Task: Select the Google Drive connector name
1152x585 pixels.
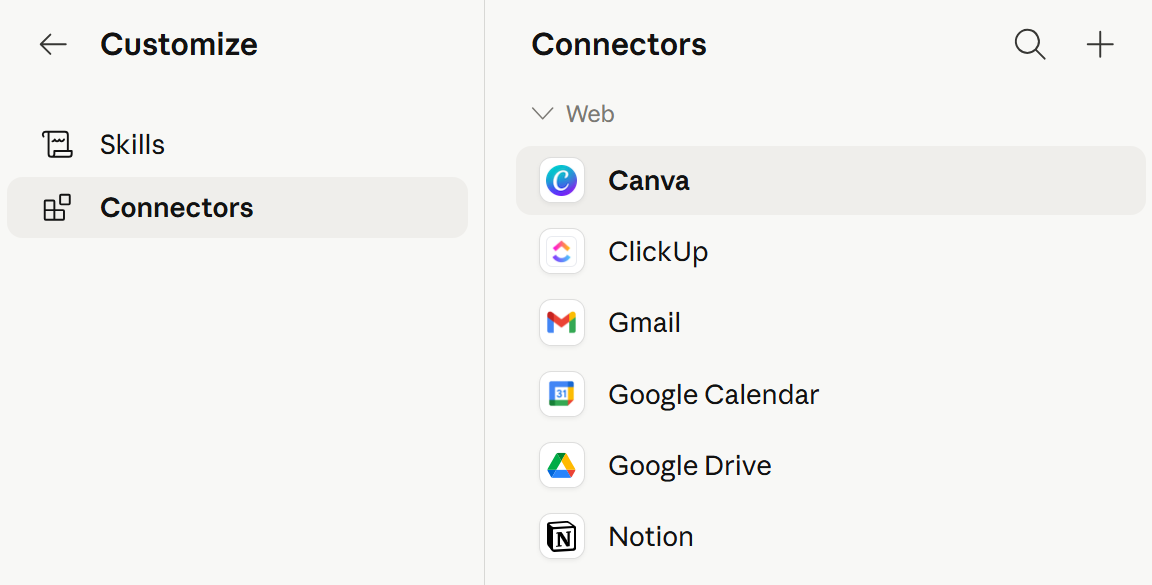Action: tap(690, 466)
